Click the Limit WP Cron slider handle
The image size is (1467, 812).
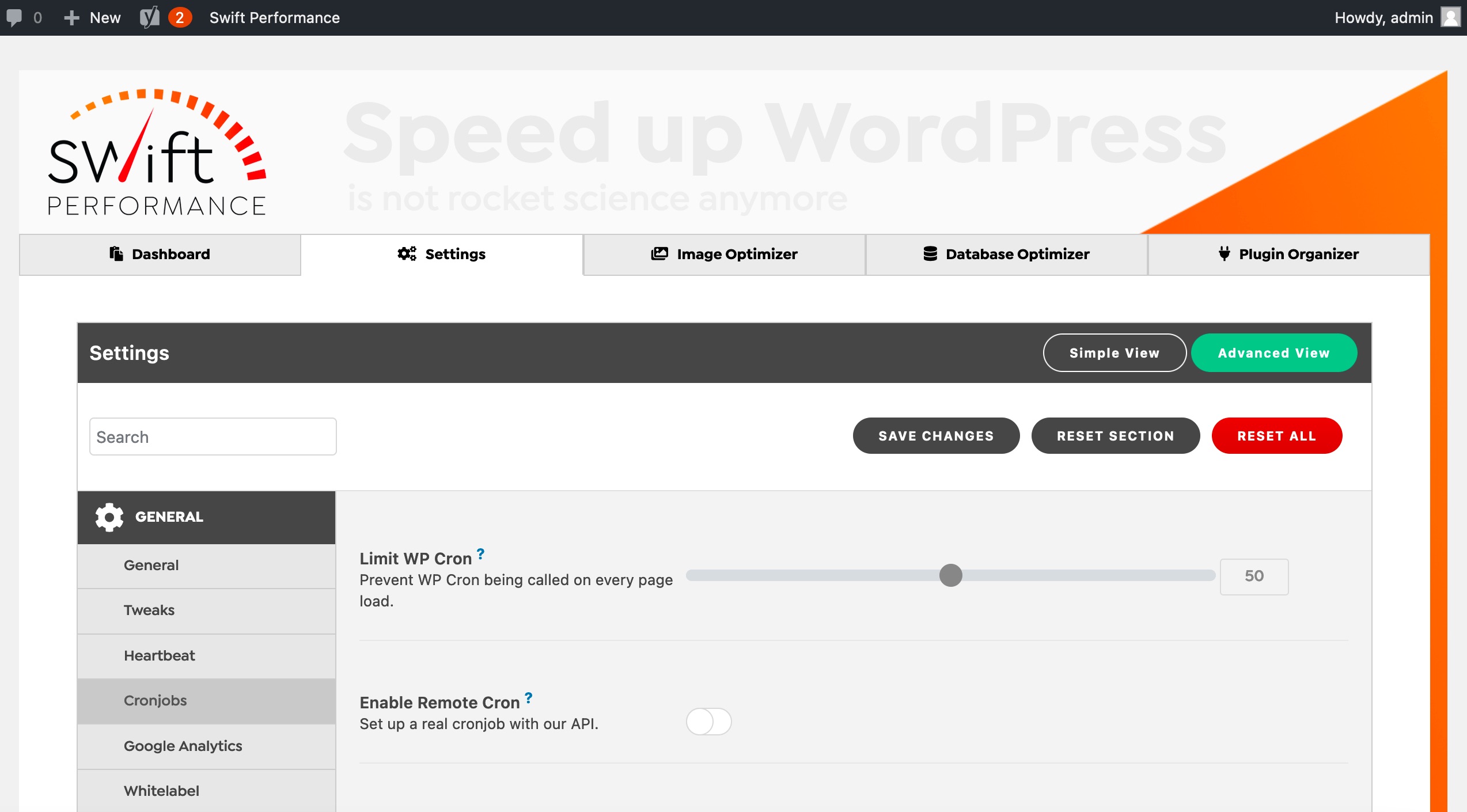coord(951,575)
